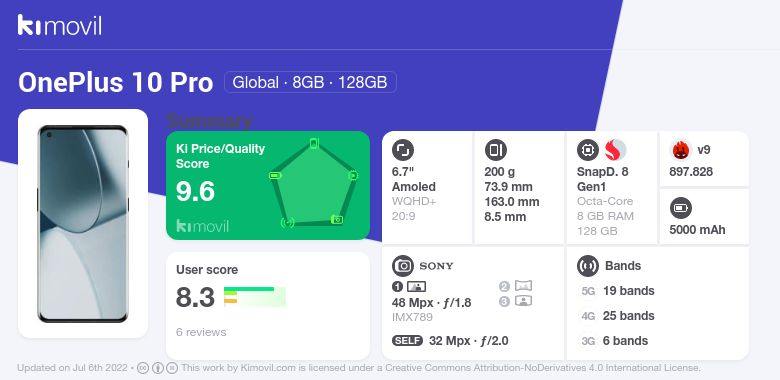The width and height of the screenshot is (780, 380).
Task: Click the Kimovil logo in the header
Action: click(x=60, y=25)
